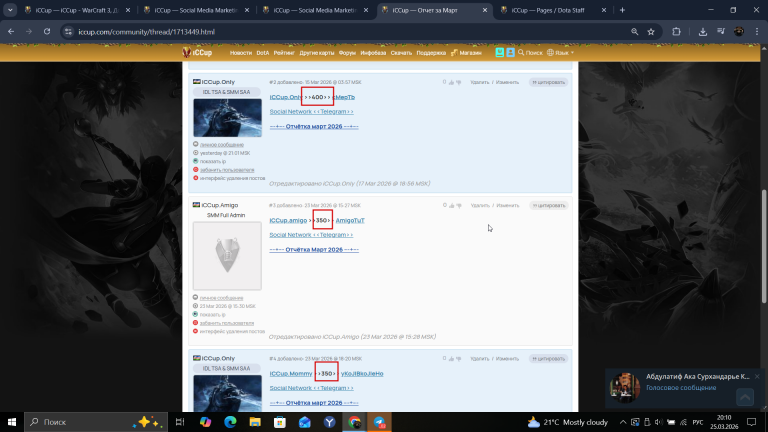Send личное сообщение to ICCup.Only in post #2
Image resolution: width=768 pixels, height=432 pixels.
click(x=221, y=144)
